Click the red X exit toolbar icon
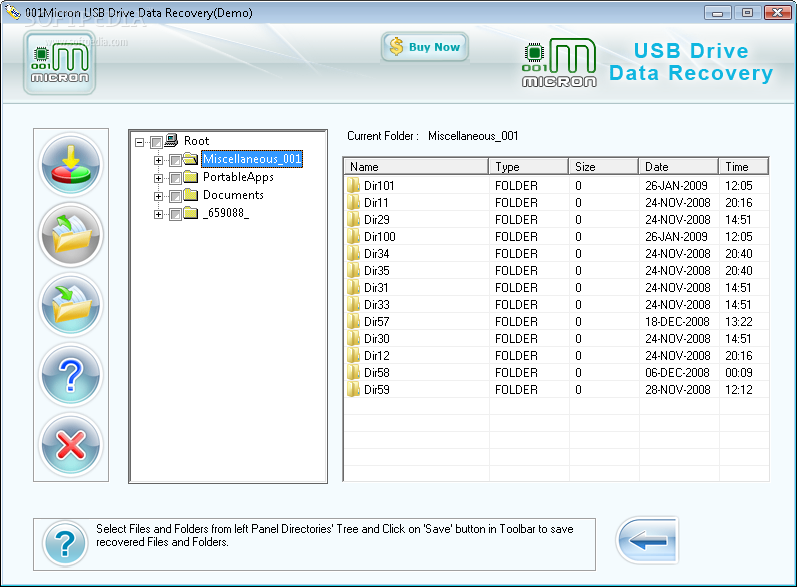The height and width of the screenshot is (587, 797). pos(71,445)
